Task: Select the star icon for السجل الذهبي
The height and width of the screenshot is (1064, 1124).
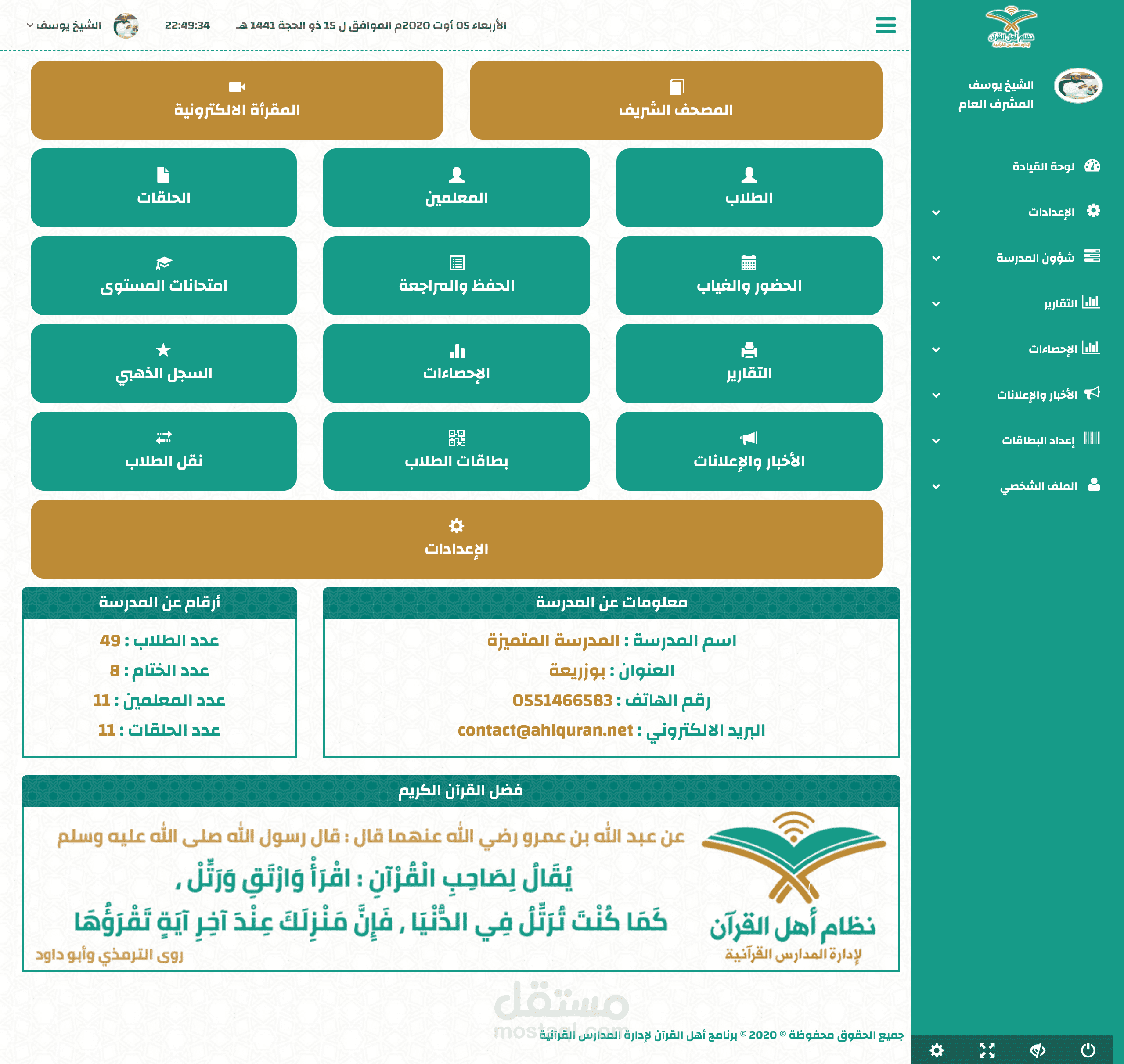Action: point(164,350)
